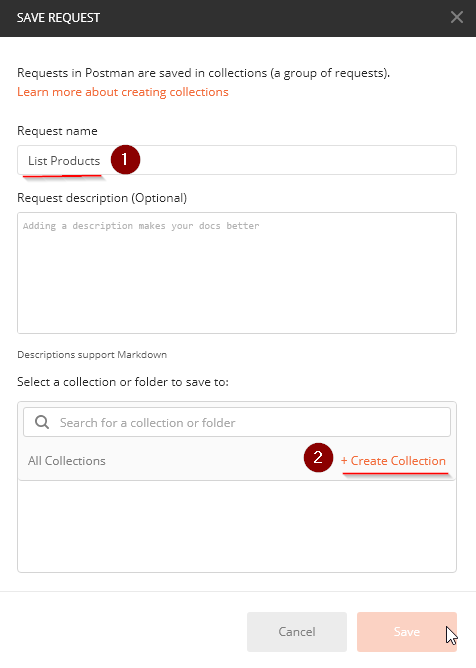Image resolution: width=476 pixels, height=668 pixels.
Task: Click the Select a collection or folder label
Action: (x=123, y=382)
